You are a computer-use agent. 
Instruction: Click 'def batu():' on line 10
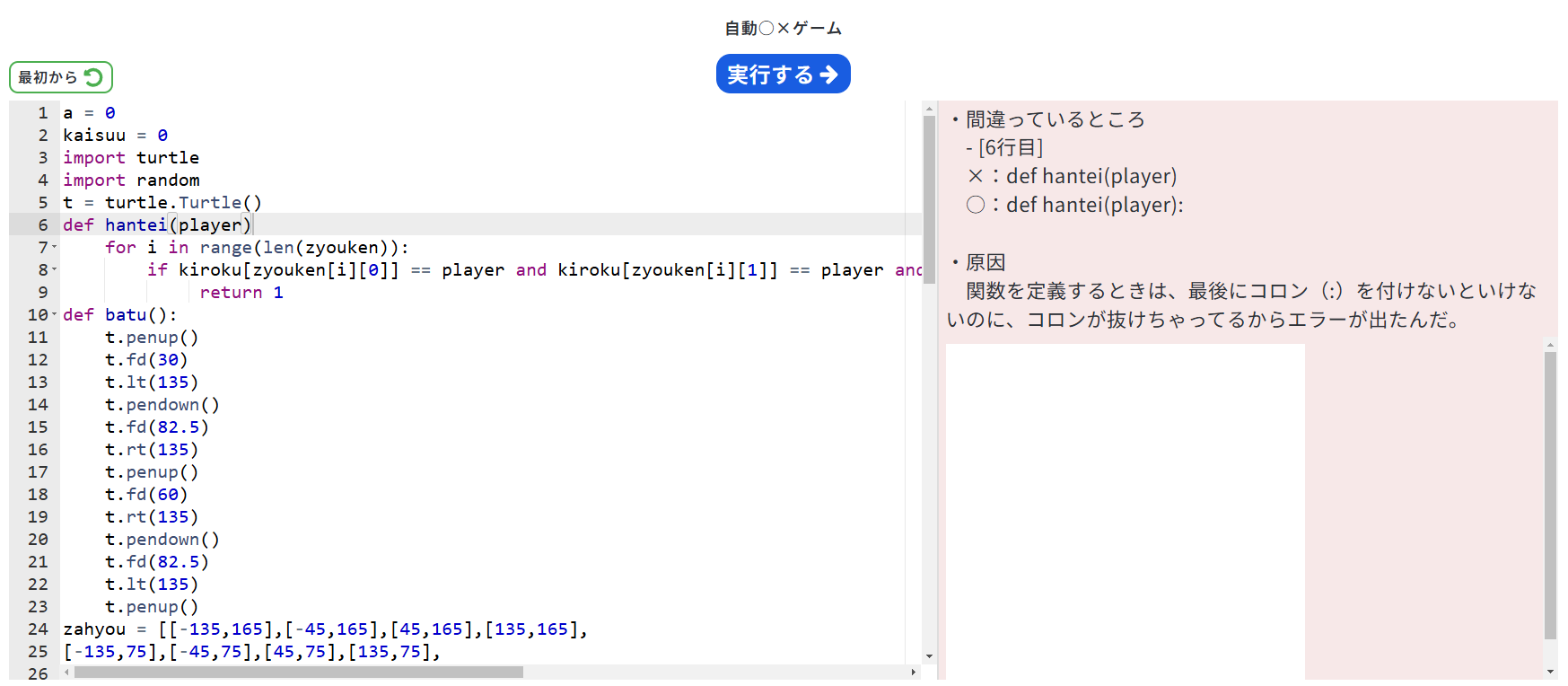120,314
